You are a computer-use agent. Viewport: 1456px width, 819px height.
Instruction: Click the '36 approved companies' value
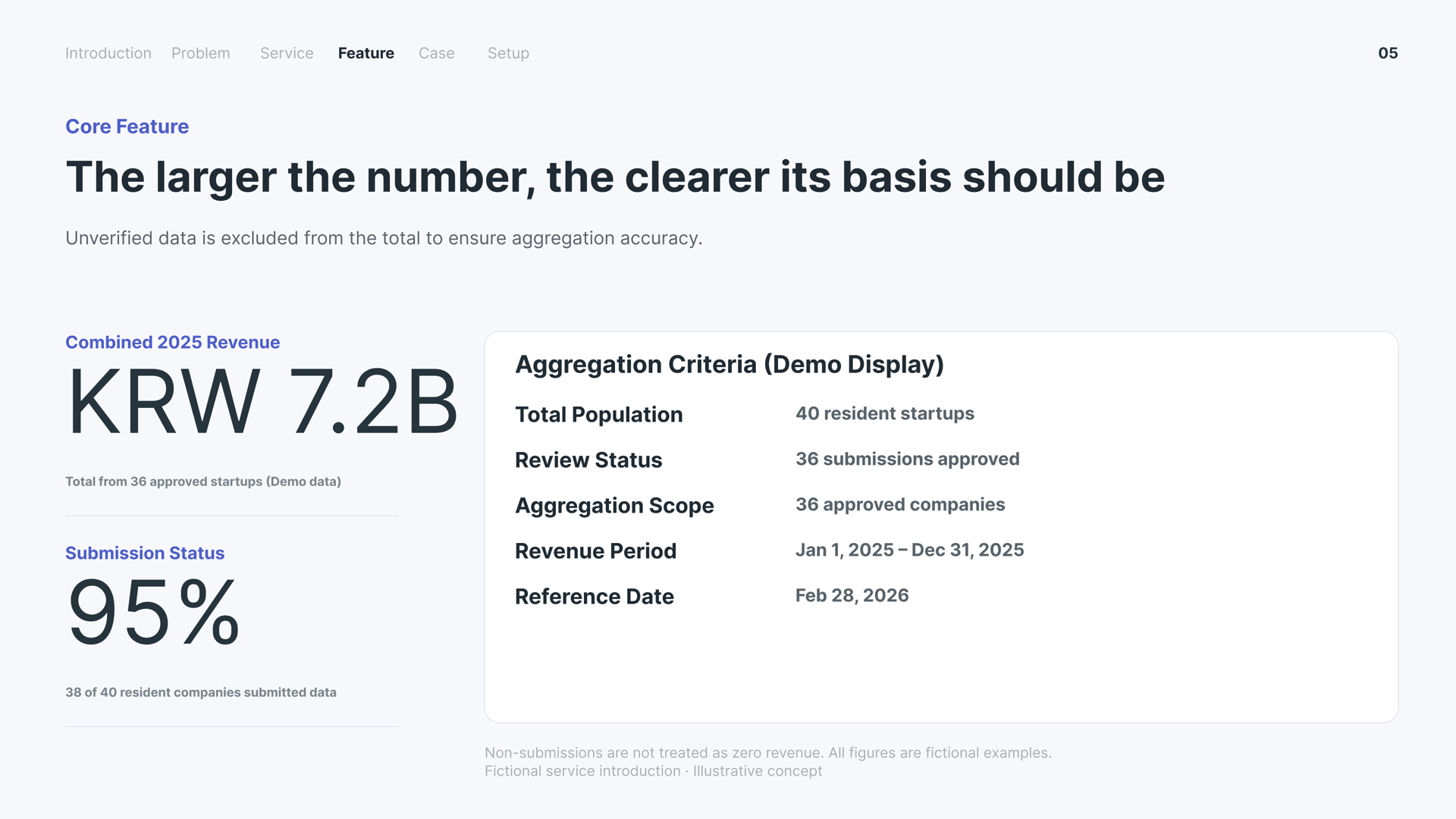900,504
